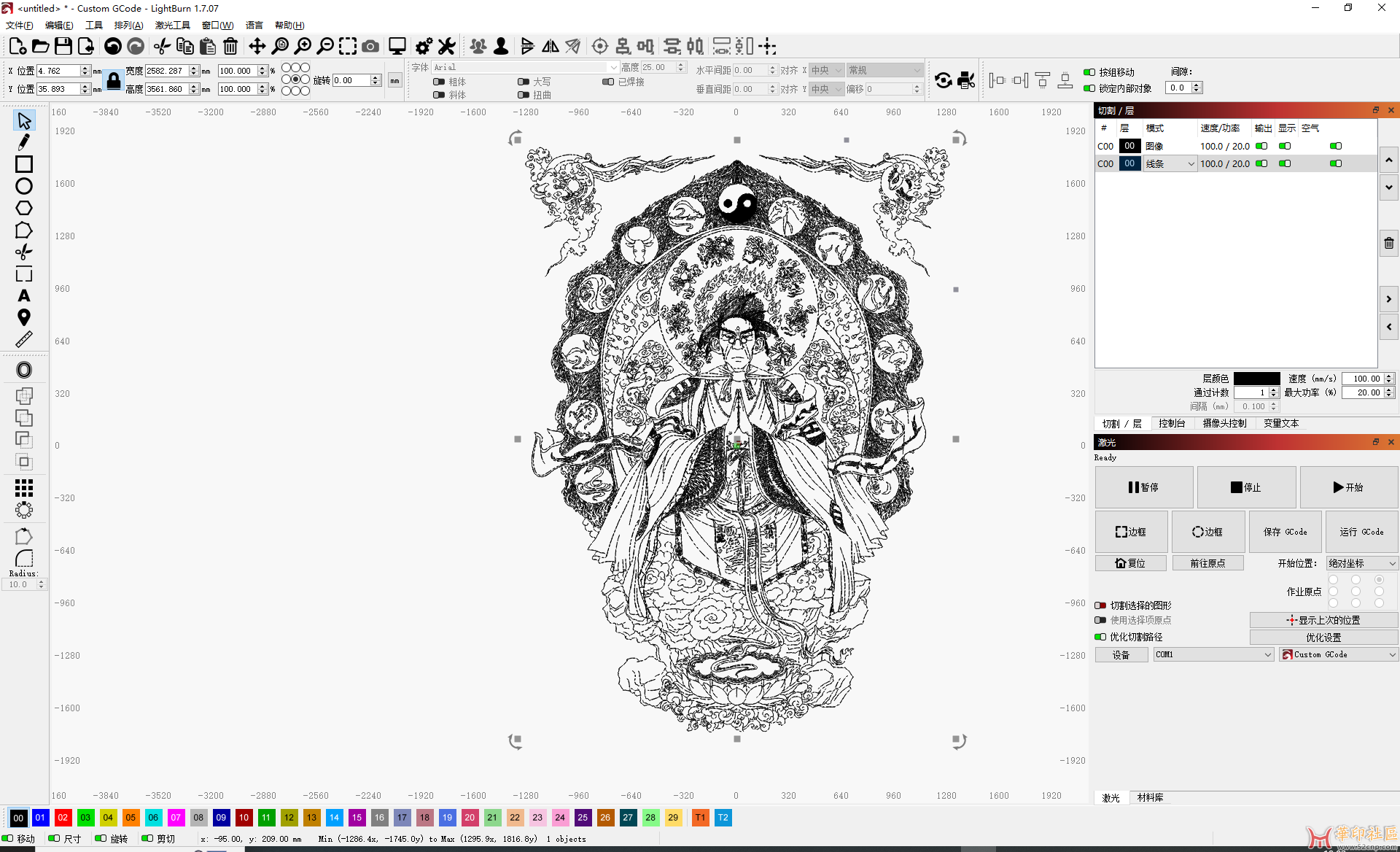Open 开始位置 绝对坐标 dropdown
The height and width of the screenshot is (852, 1400).
pyautogui.click(x=1361, y=563)
